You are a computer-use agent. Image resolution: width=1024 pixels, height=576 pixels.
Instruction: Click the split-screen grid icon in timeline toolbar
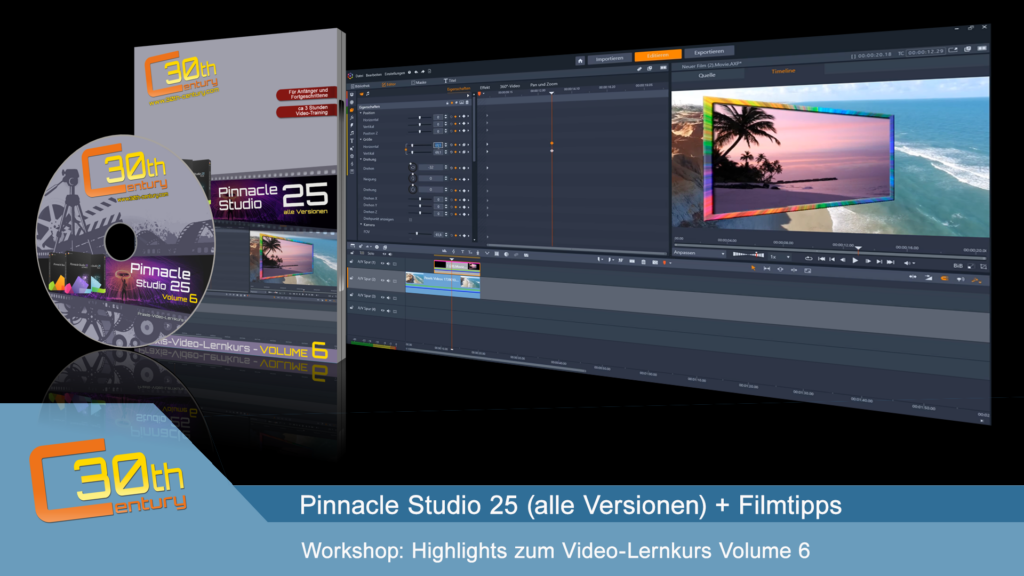click(x=497, y=254)
